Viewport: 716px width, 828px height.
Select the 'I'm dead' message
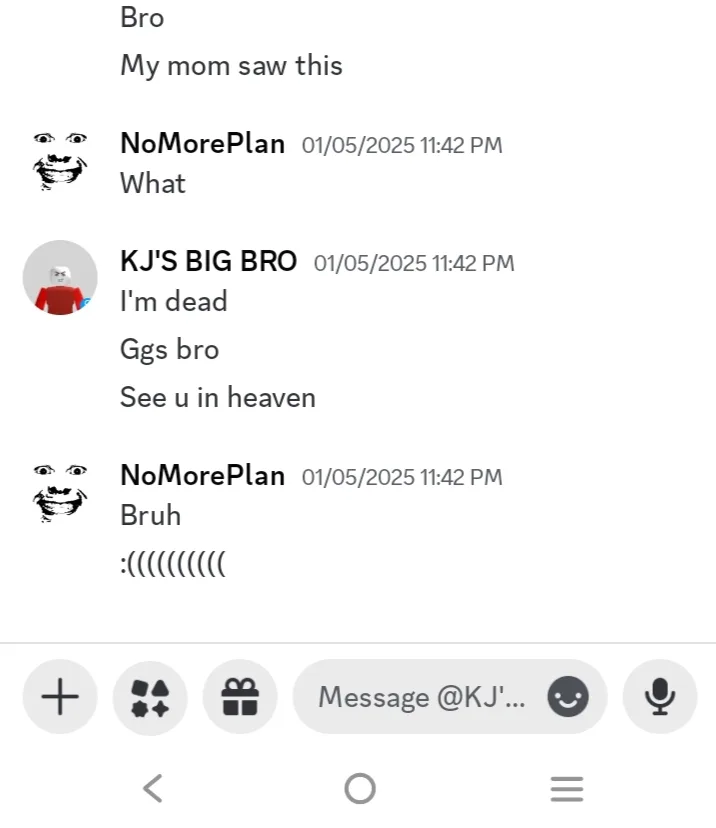coord(174,301)
